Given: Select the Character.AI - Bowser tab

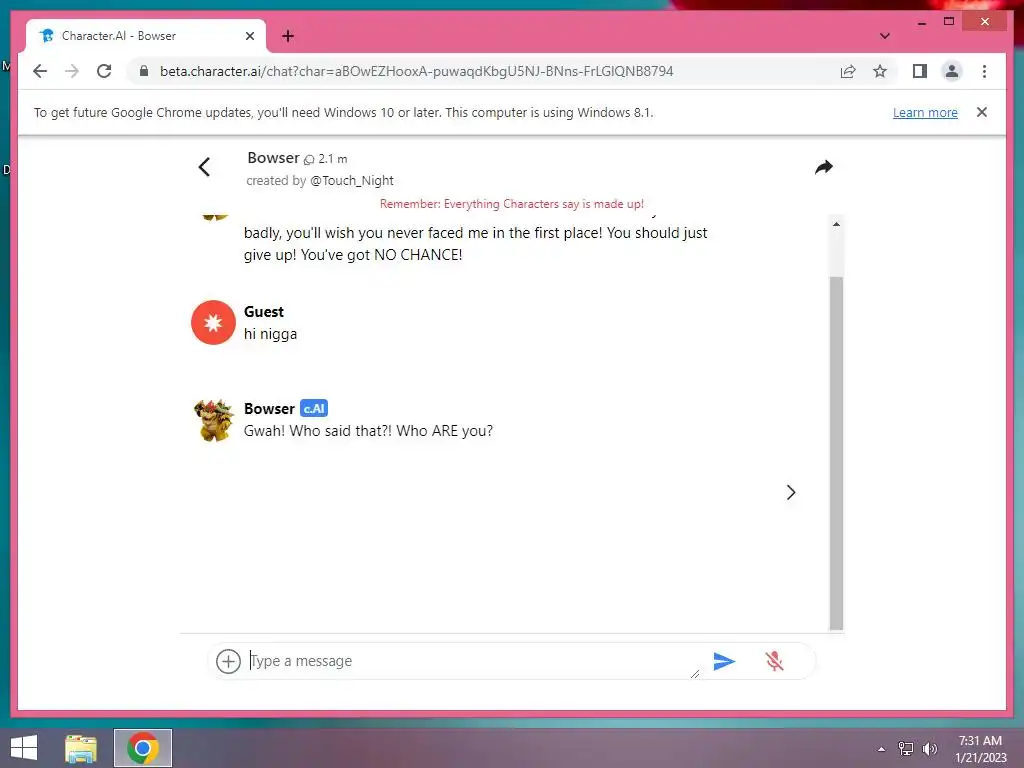Looking at the screenshot, I should (x=146, y=36).
